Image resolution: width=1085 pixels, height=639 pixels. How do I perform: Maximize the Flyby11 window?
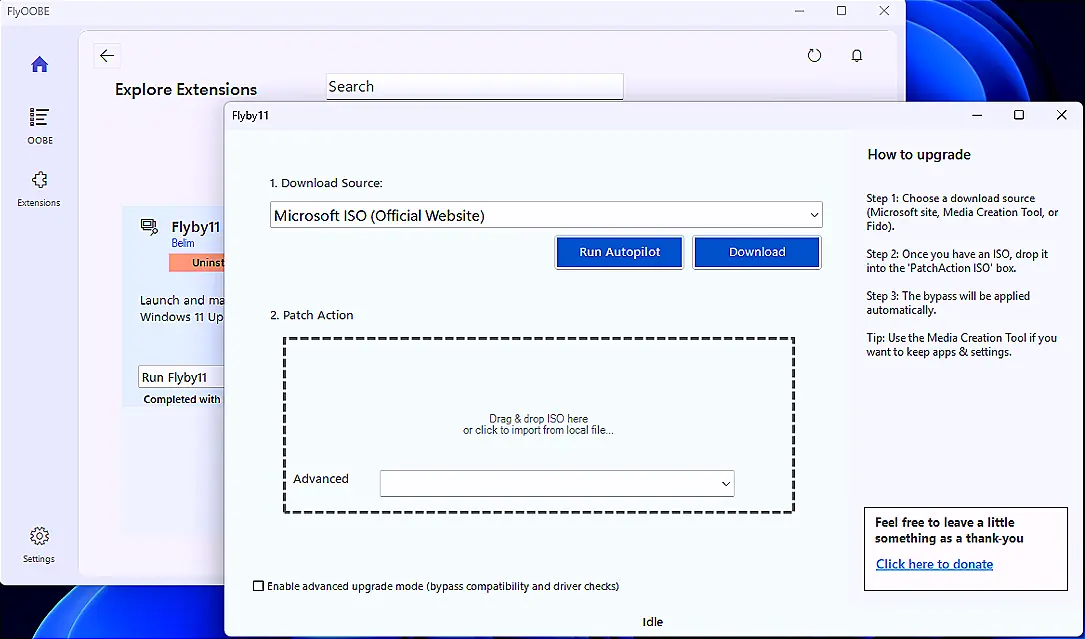pyautogui.click(x=1018, y=115)
